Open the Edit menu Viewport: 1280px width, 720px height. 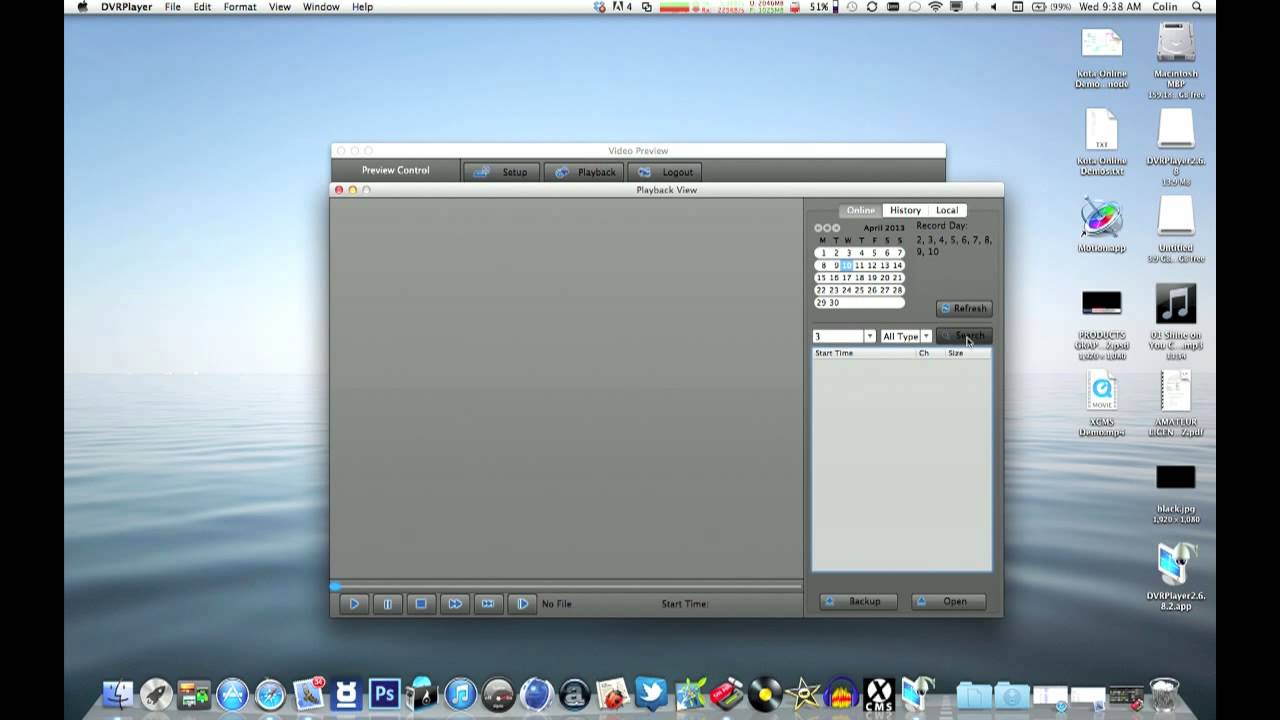[x=202, y=7]
